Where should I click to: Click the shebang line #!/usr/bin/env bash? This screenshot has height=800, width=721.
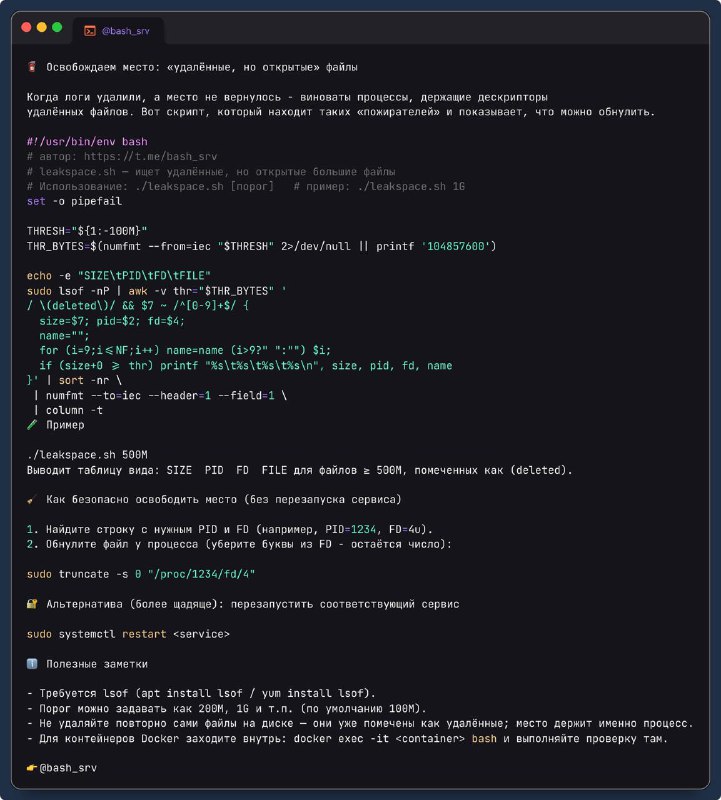tap(87, 141)
